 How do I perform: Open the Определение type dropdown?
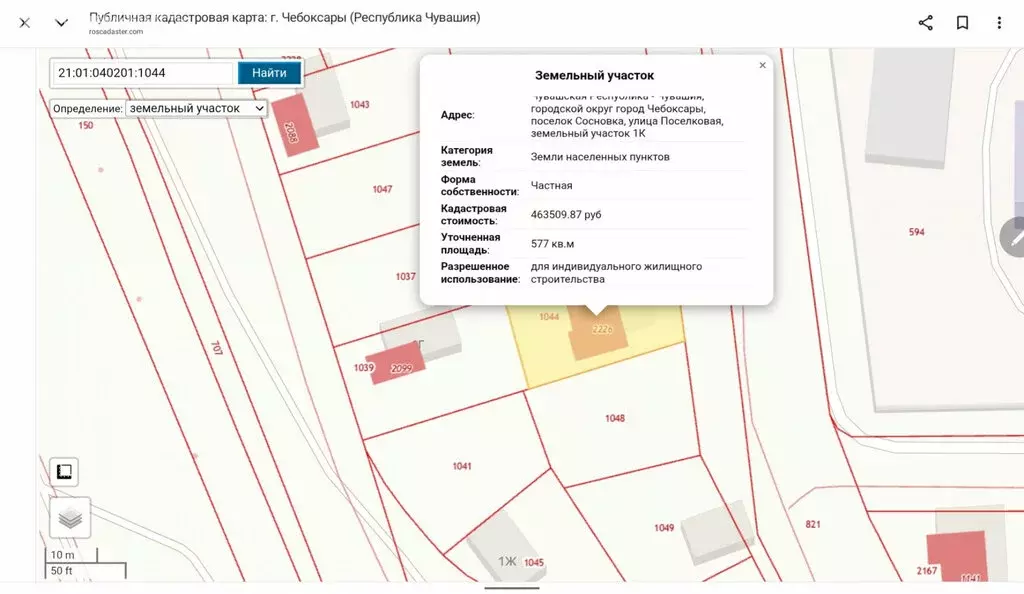tap(194, 107)
